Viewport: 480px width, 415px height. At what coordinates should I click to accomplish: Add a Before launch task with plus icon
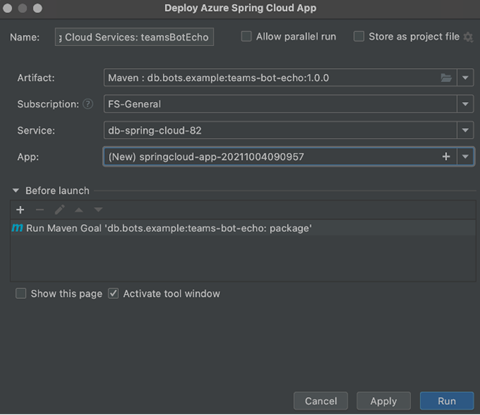20,210
